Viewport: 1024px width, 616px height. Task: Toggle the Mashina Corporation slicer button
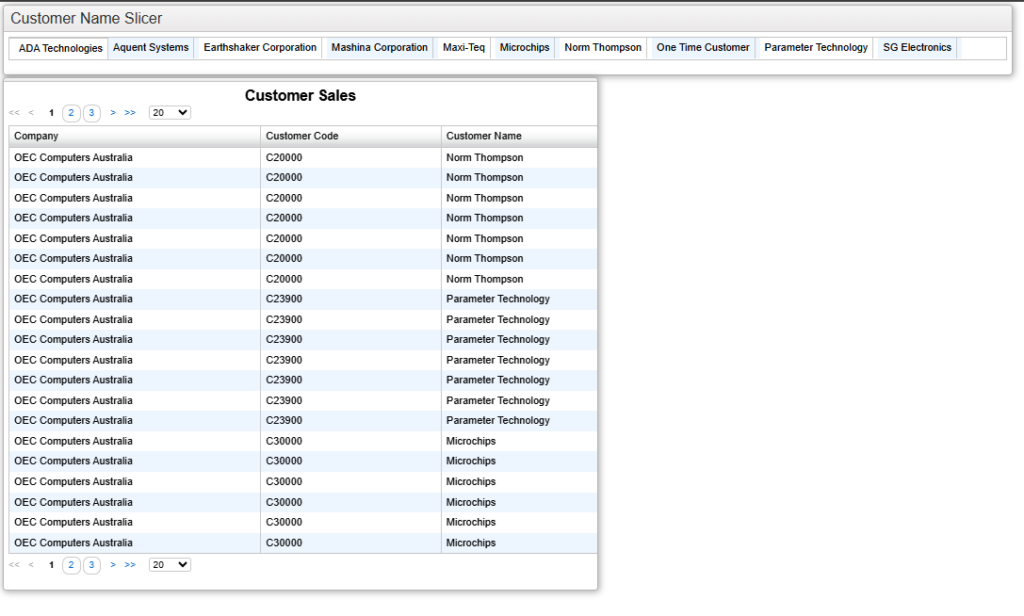point(379,48)
